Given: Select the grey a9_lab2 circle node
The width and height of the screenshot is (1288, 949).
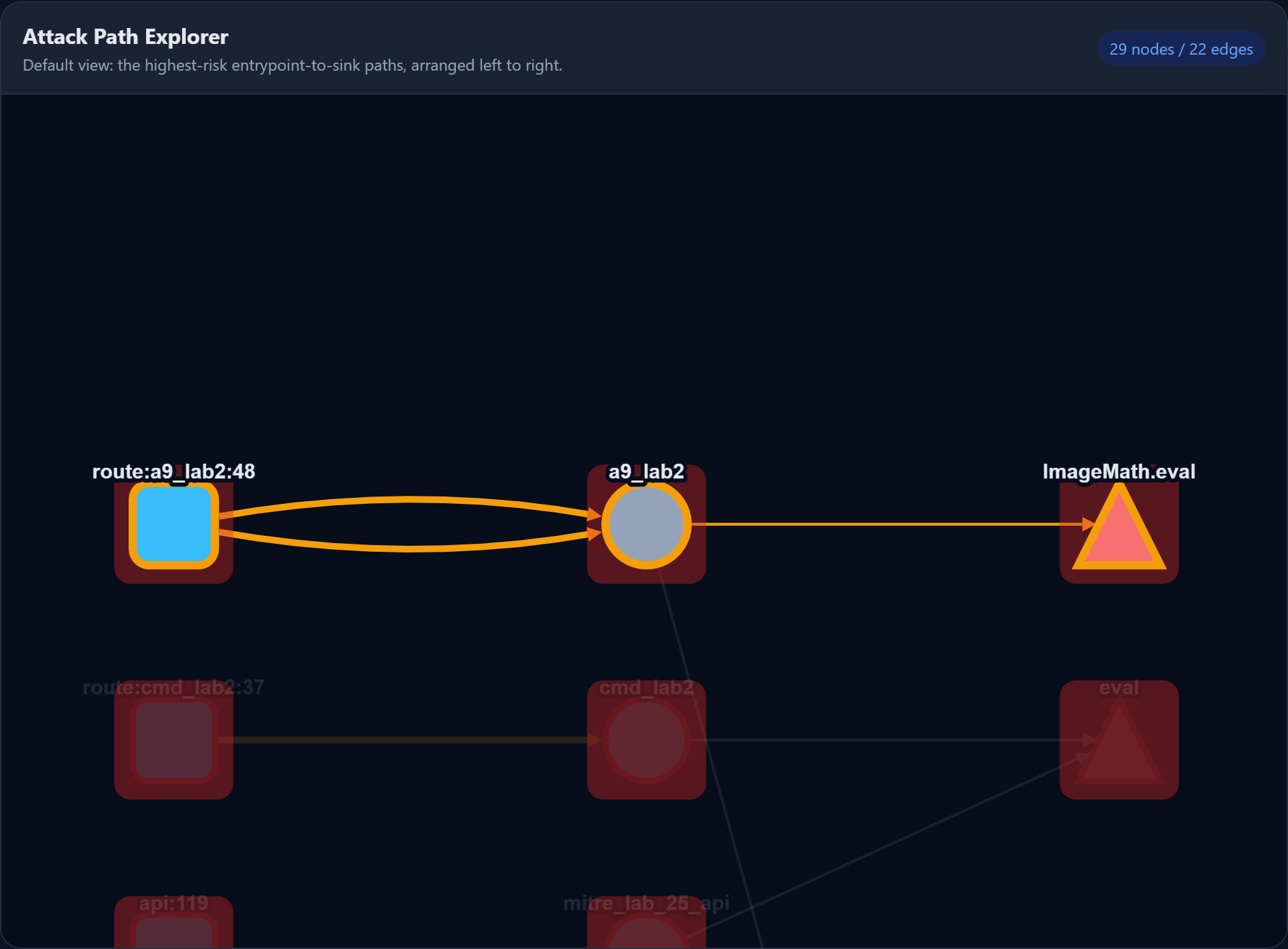Looking at the screenshot, I should (646, 524).
